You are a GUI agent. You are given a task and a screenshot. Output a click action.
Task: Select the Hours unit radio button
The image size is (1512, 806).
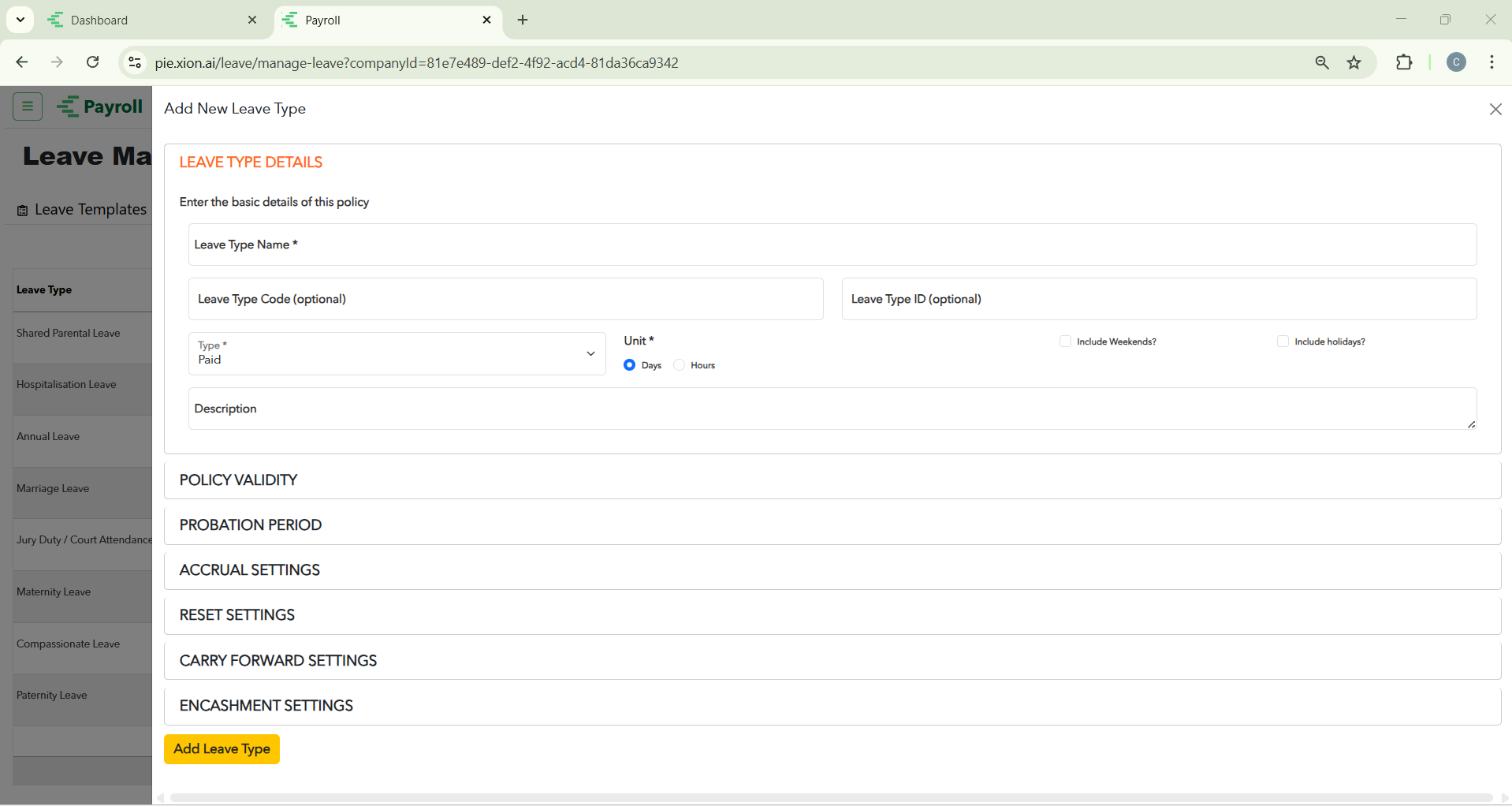pos(680,365)
